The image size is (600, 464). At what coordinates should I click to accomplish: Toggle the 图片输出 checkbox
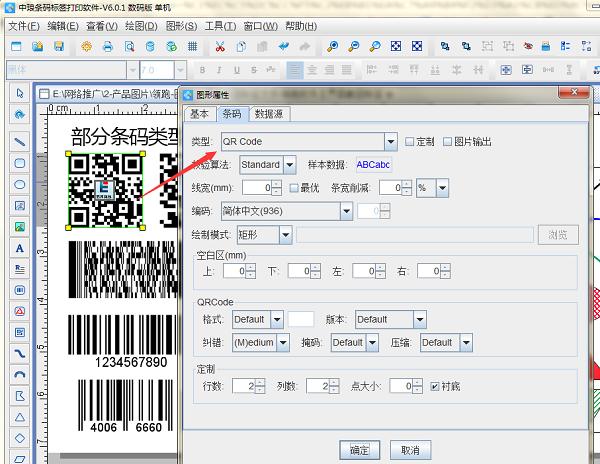click(447, 142)
